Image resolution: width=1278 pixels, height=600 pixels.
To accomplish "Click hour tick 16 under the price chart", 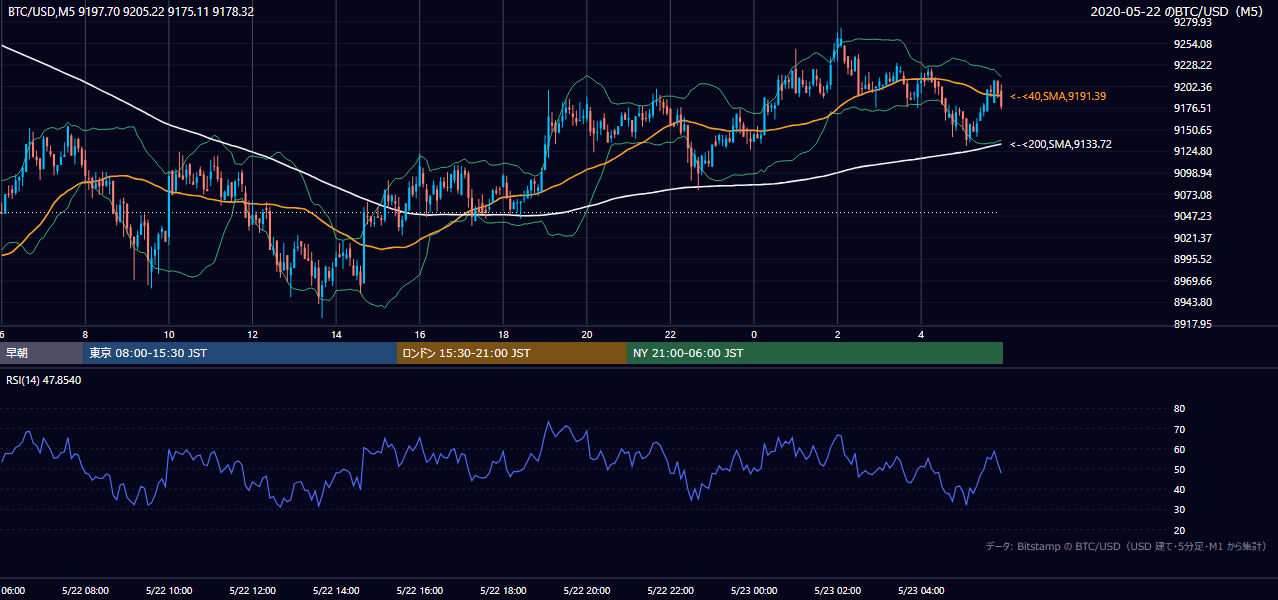I will (420, 335).
